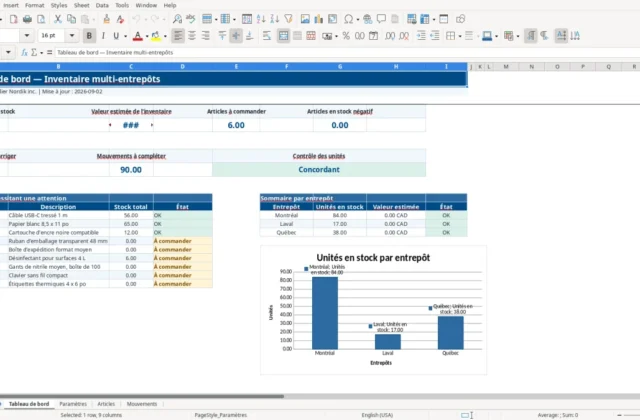This screenshot has height=420, width=640.
Task: Insert special character omega icon
Action: (x=348, y=19)
